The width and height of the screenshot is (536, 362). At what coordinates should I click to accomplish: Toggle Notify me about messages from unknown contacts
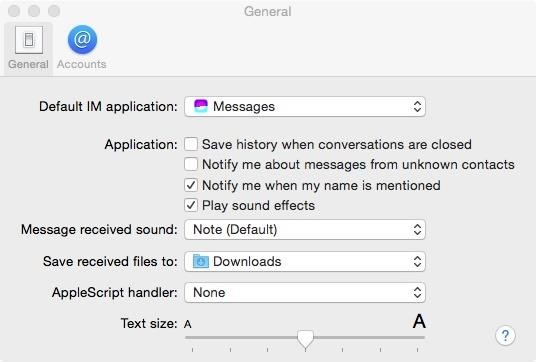pos(191,164)
